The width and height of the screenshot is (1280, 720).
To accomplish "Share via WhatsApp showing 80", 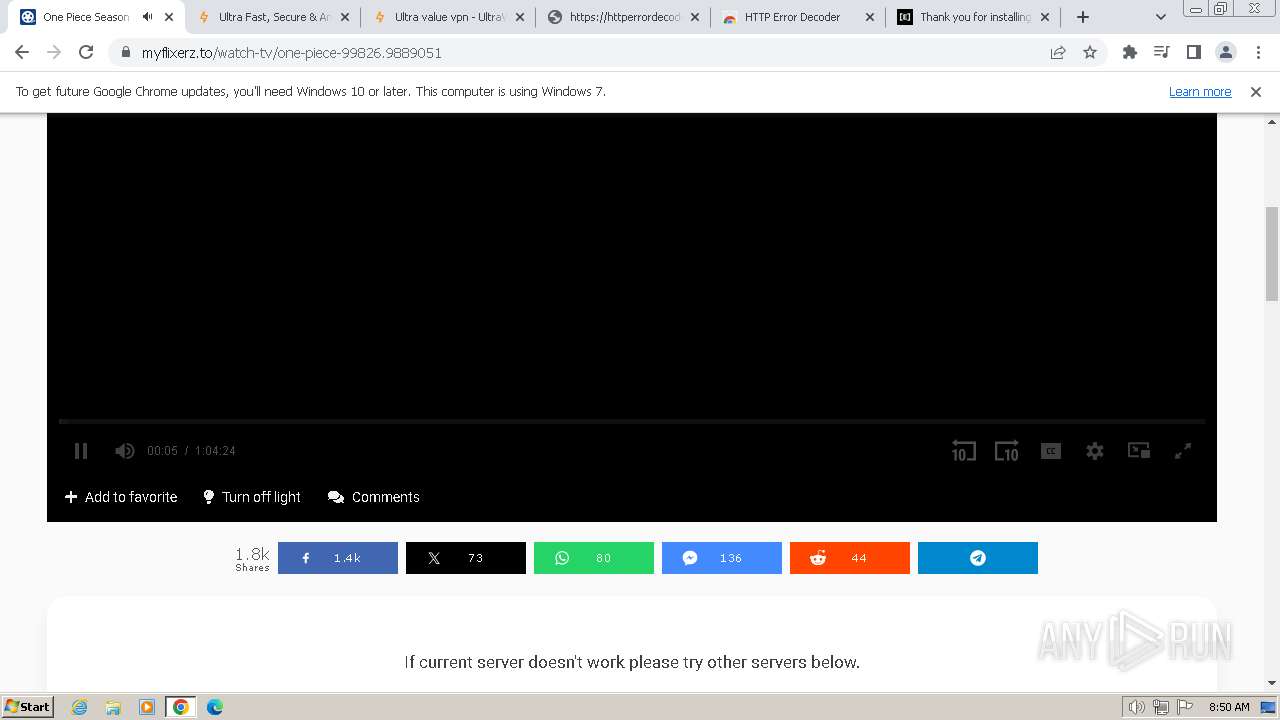I will click(x=594, y=558).
